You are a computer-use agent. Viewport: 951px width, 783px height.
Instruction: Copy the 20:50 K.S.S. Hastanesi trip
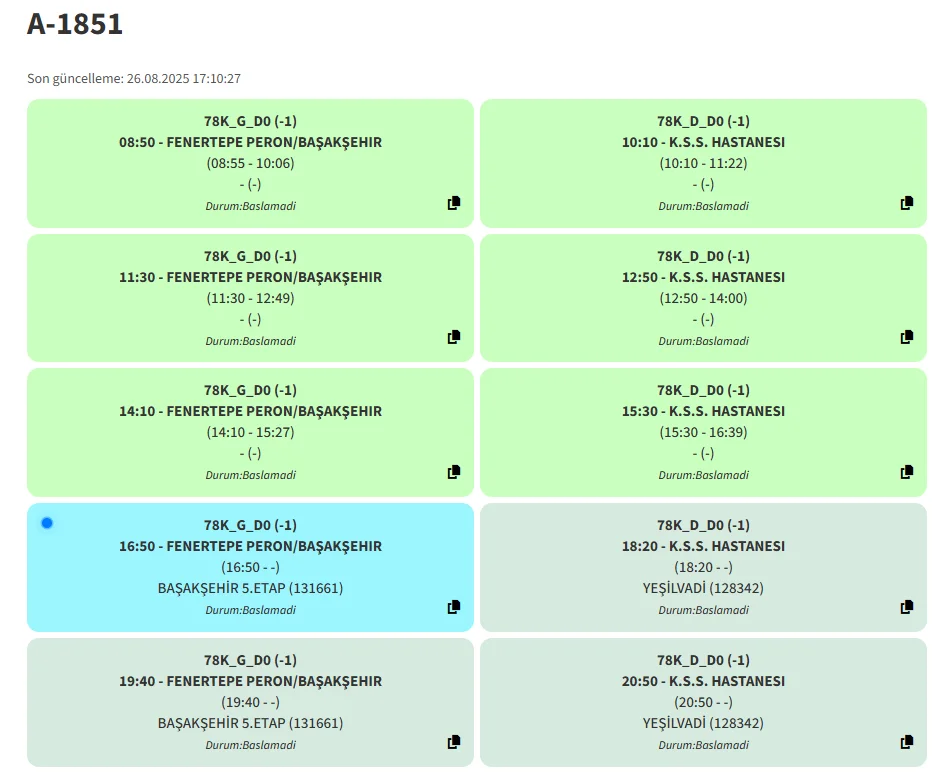[907, 742]
